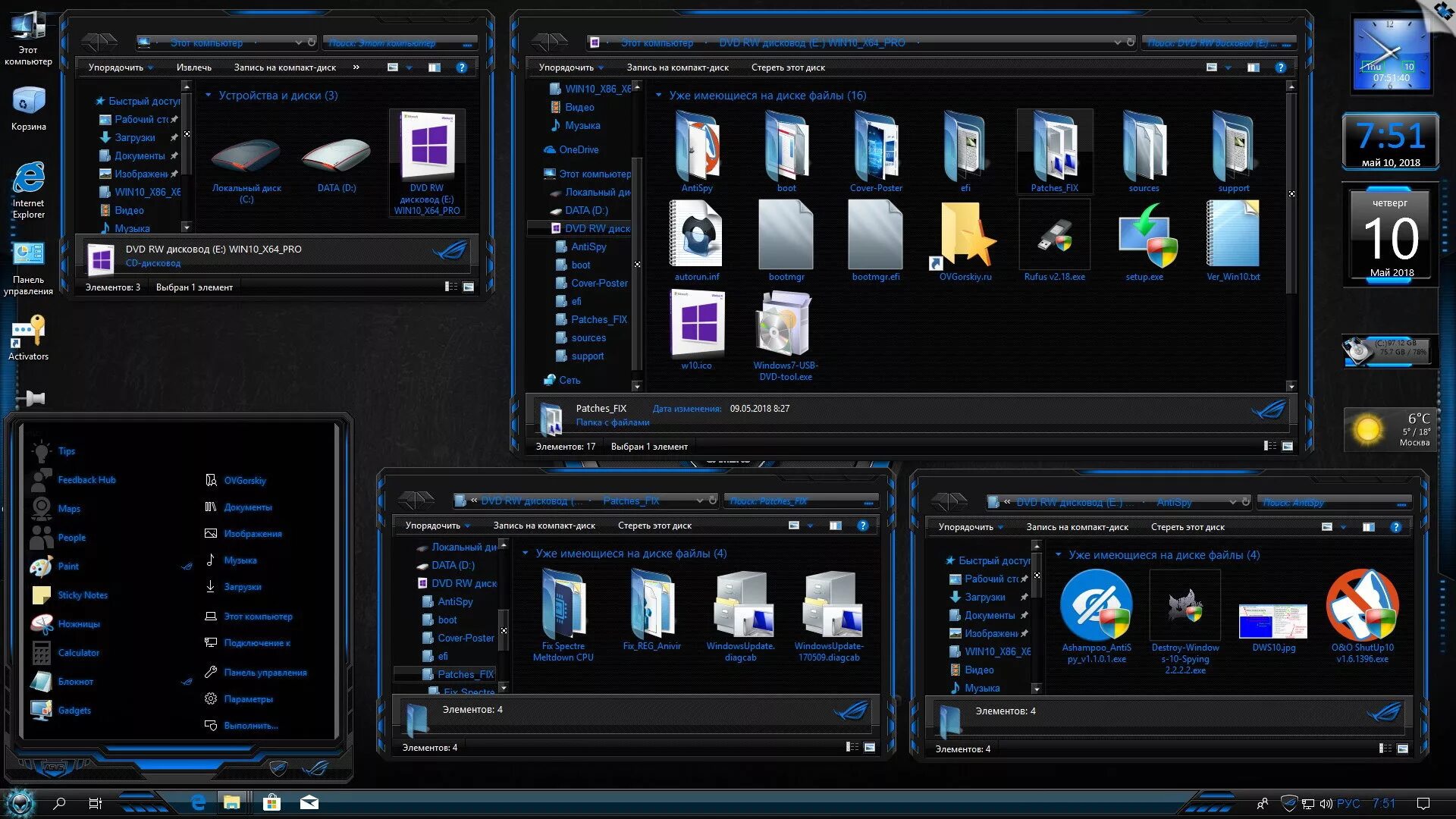Screen dimensions: 1456x819
Task: Open Упорядочить dropdown in AntiSpy window
Action: pyautogui.click(x=971, y=527)
